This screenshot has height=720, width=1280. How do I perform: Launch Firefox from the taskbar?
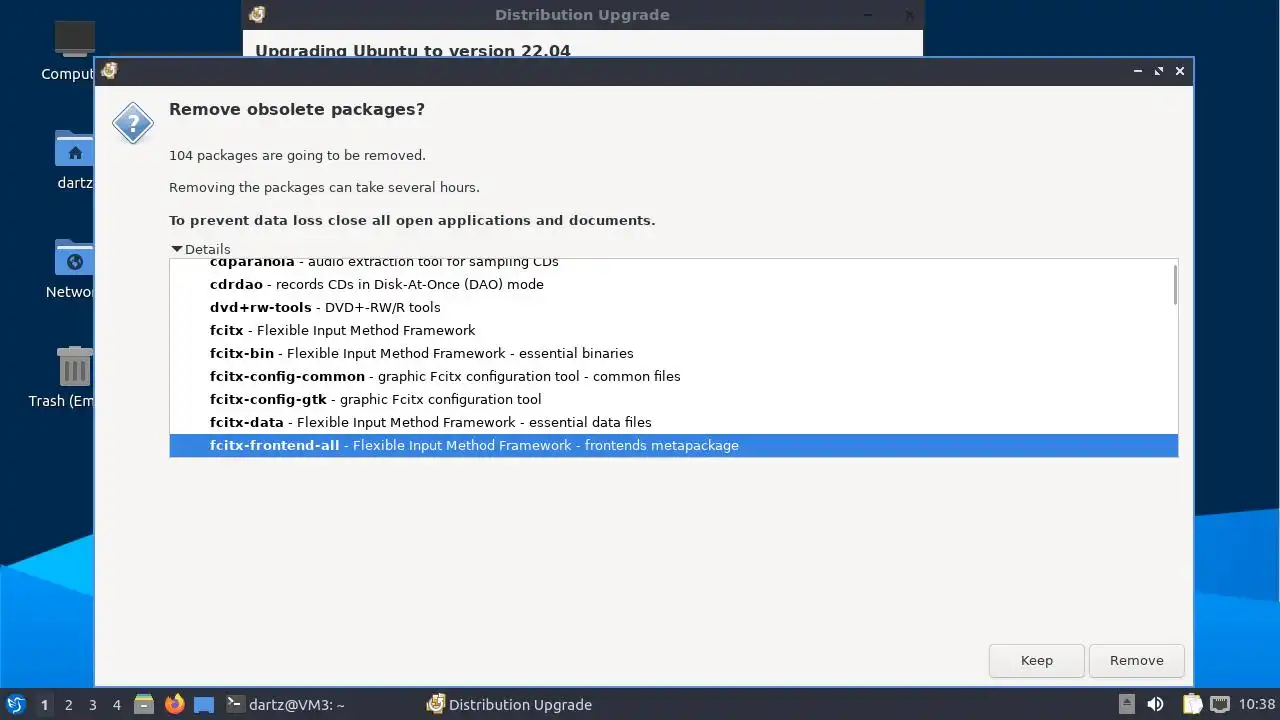tap(174, 704)
